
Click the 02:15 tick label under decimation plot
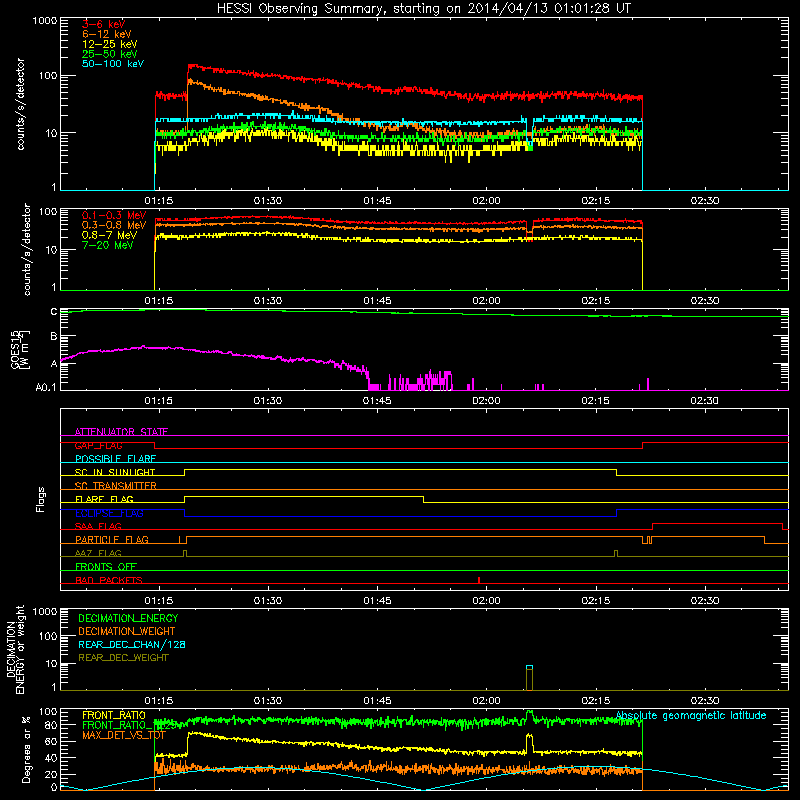point(595,701)
